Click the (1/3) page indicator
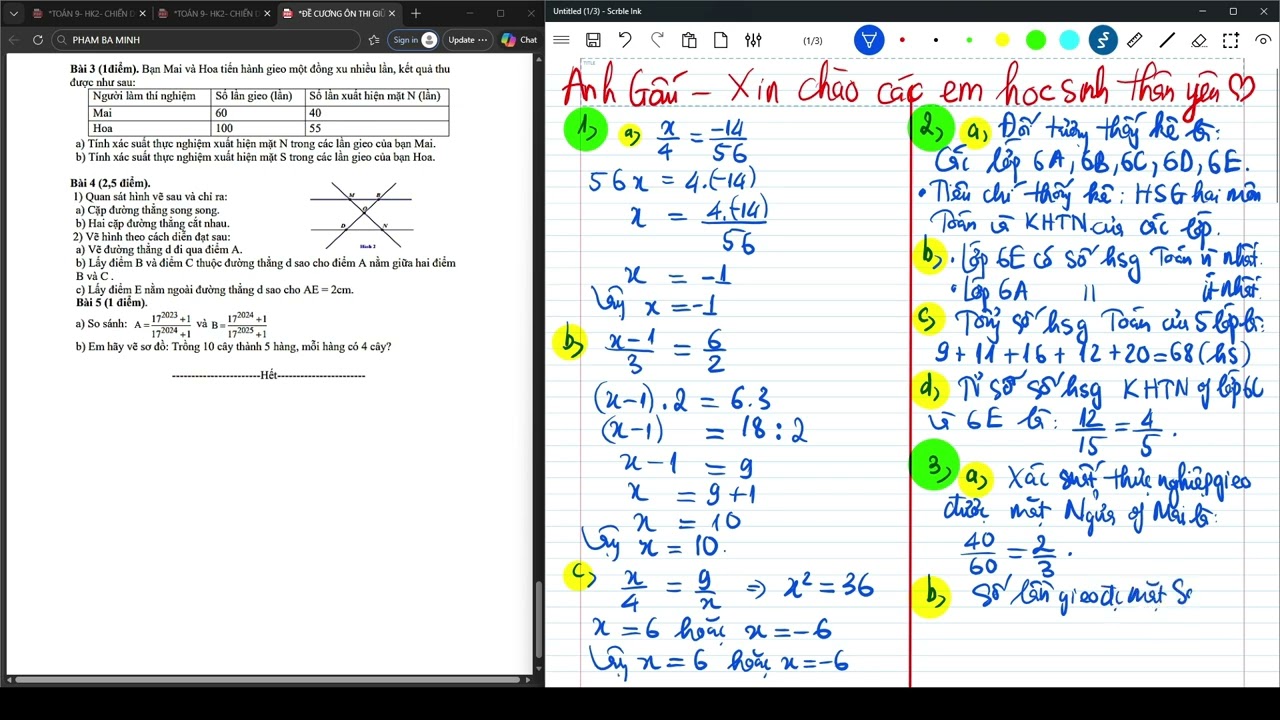This screenshot has width=1280, height=720. (813, 40)
